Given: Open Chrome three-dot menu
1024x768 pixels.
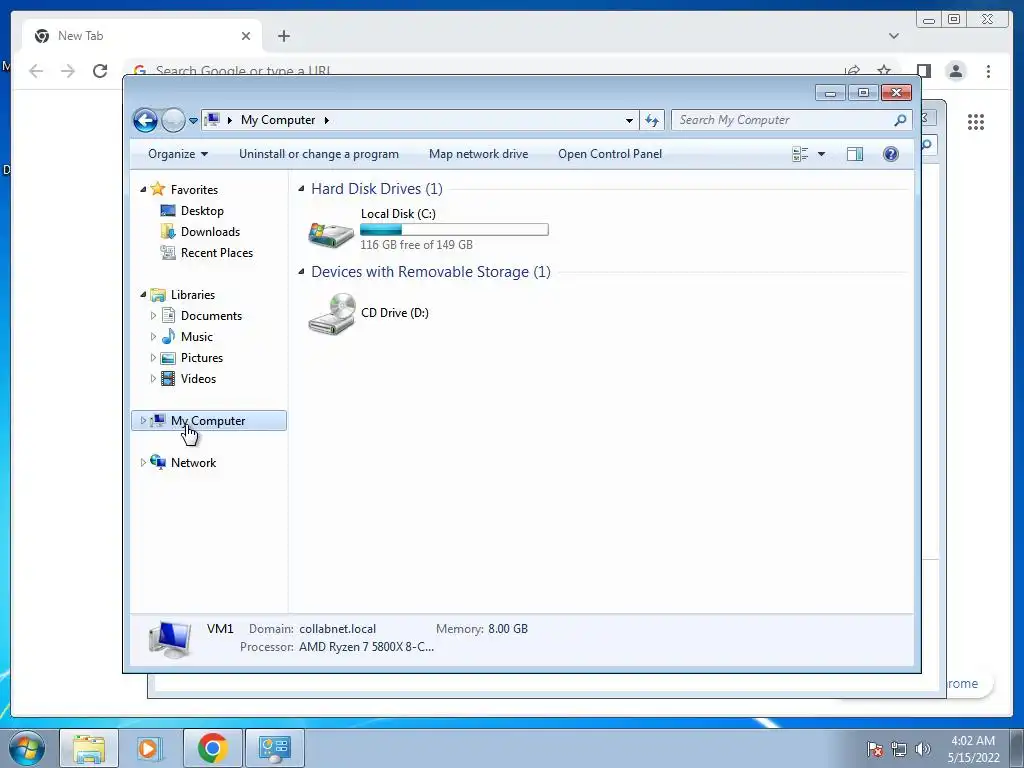Looking at the screenshot, I should coord(988,71).
